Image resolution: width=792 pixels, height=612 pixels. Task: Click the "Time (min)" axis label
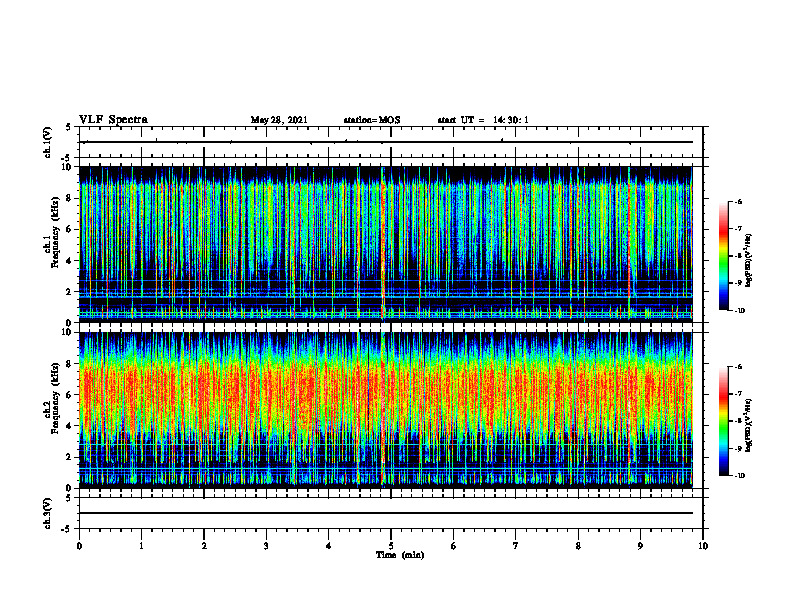click(x=400, y=555)
